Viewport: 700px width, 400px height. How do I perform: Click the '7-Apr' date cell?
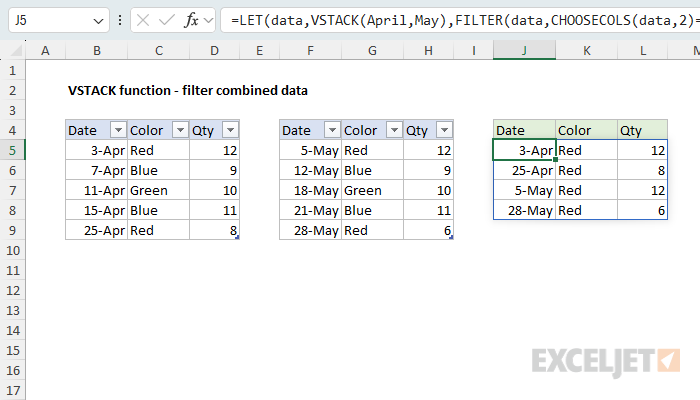tap(96, 171)
